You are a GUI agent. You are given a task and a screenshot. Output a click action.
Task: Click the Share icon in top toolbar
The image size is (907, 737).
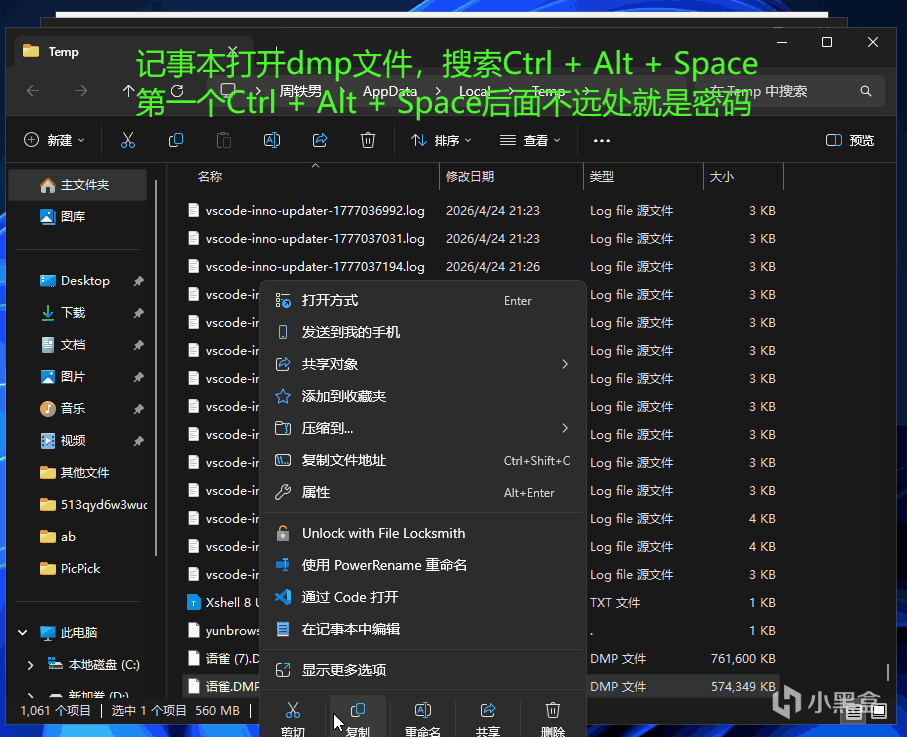[320, 140]
